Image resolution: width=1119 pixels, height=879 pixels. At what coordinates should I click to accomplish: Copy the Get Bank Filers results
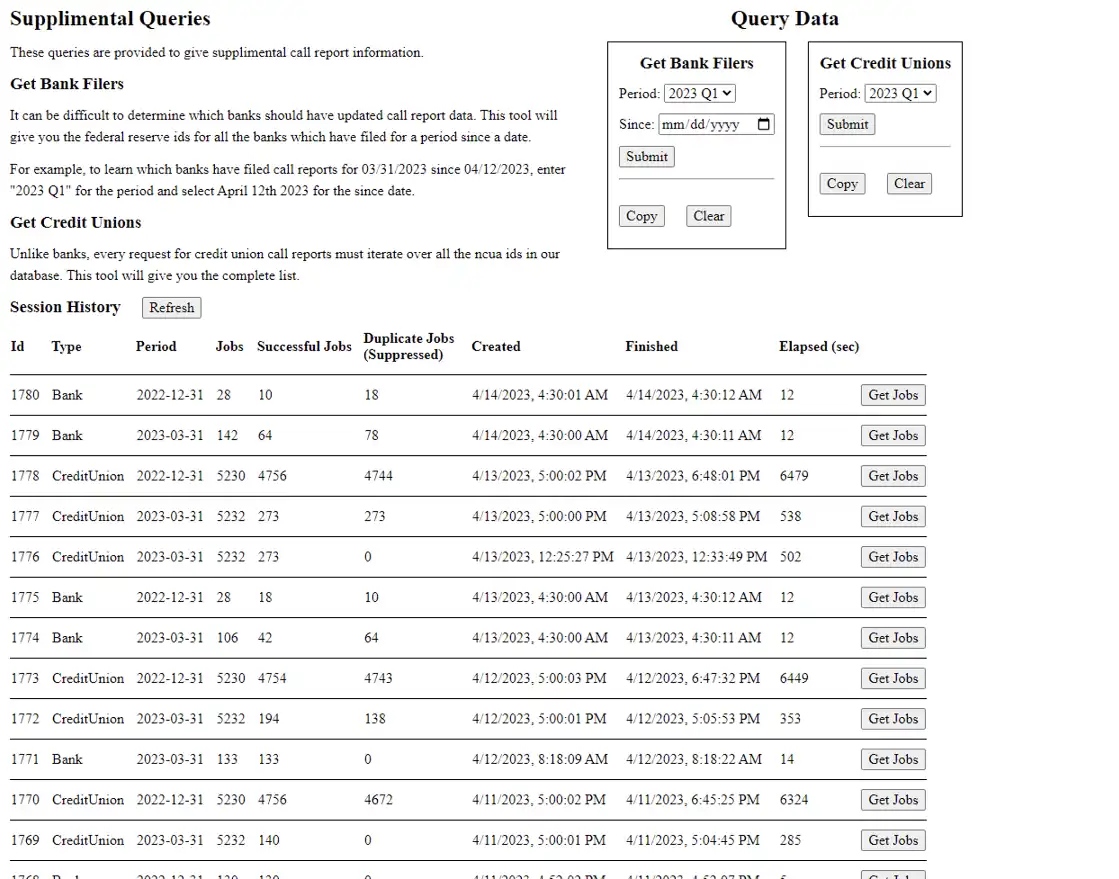click(642, 216)
